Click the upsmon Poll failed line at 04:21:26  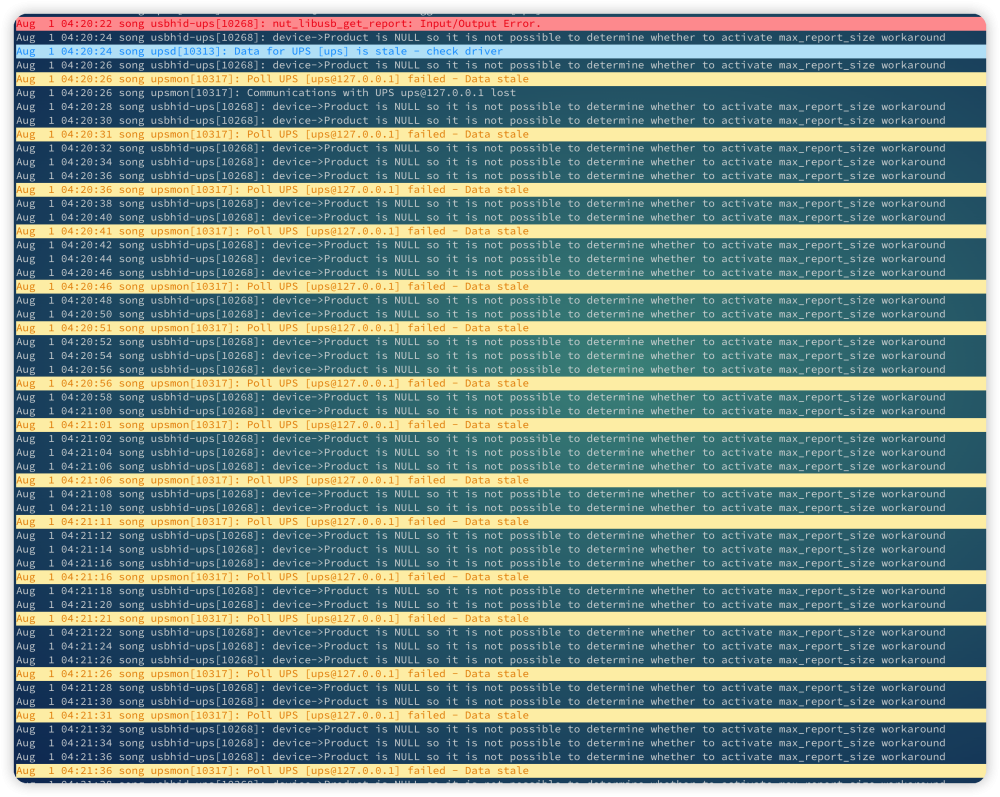[x=500, y=675]
